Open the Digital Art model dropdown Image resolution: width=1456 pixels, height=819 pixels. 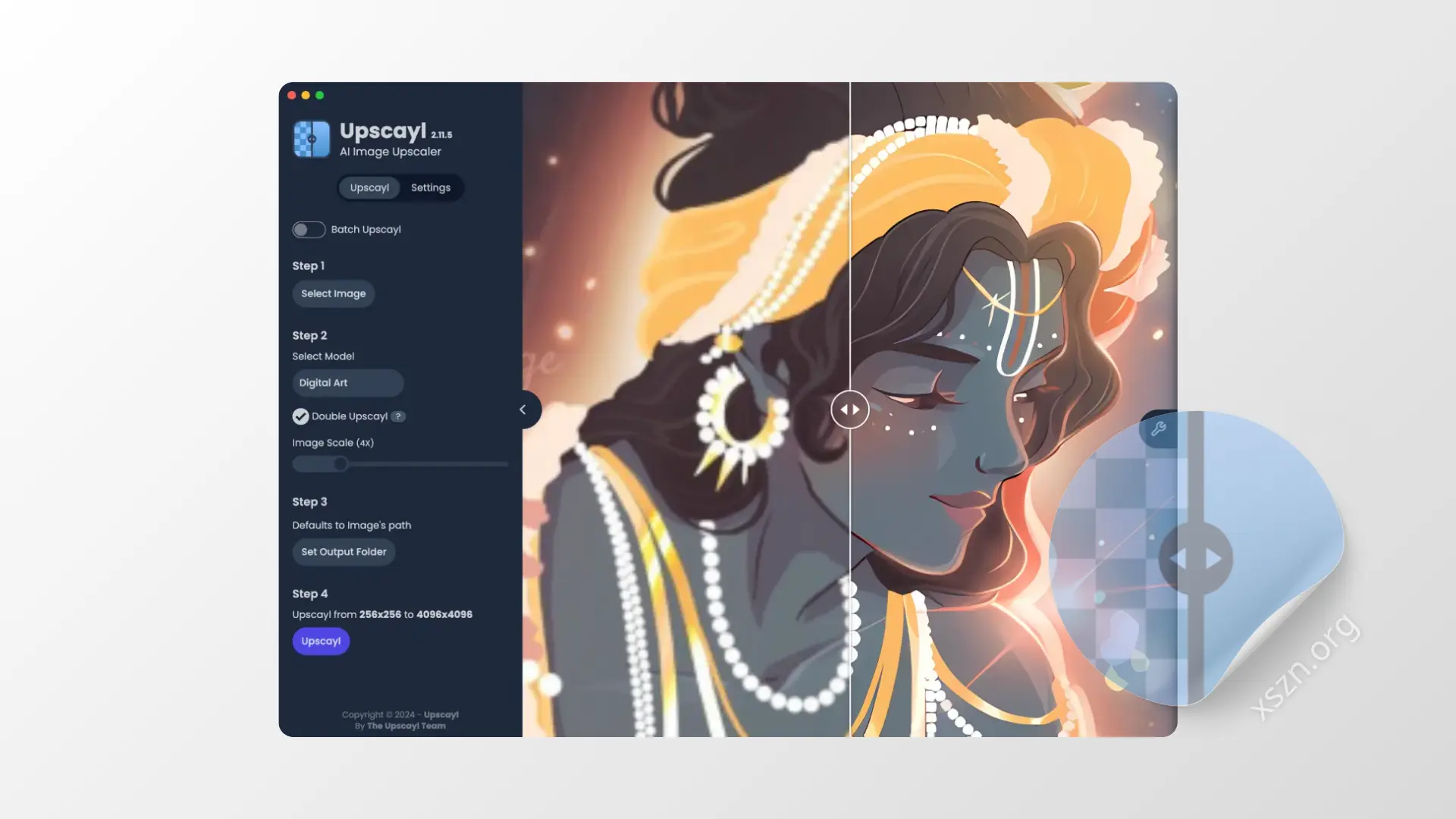click(x=348, y=383)
